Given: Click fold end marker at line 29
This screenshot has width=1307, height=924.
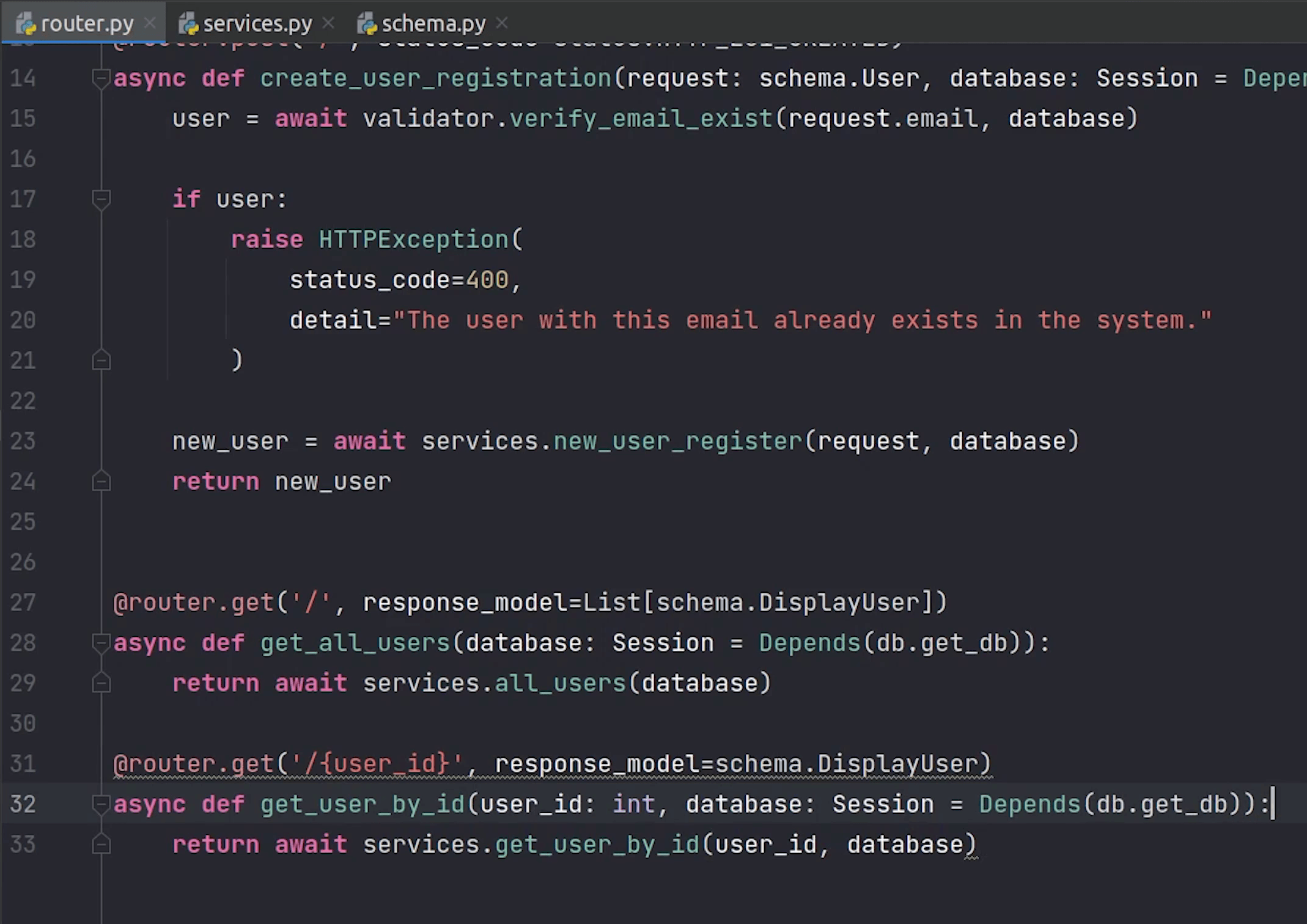Looking at the screenshot, I should 101,683.
